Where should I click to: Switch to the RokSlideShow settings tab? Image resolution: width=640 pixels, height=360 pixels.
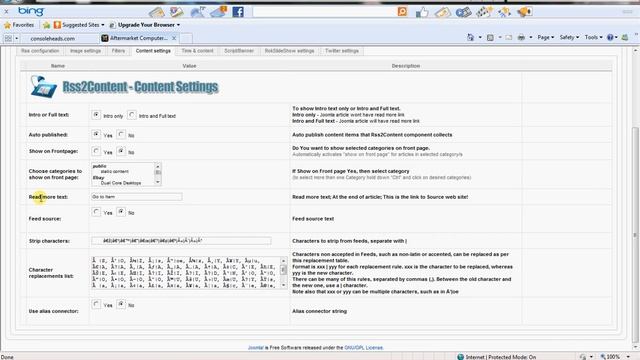pyautogui.click(x=289, y=51)
